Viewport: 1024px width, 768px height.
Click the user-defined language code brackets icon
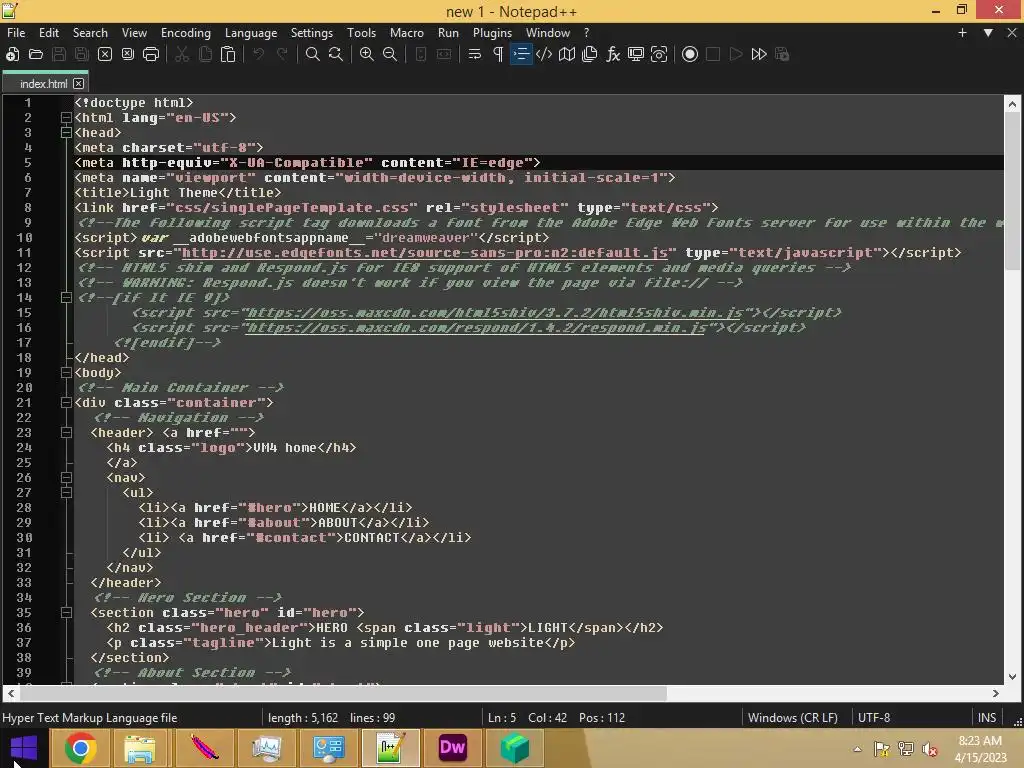[x=543, y=54]
